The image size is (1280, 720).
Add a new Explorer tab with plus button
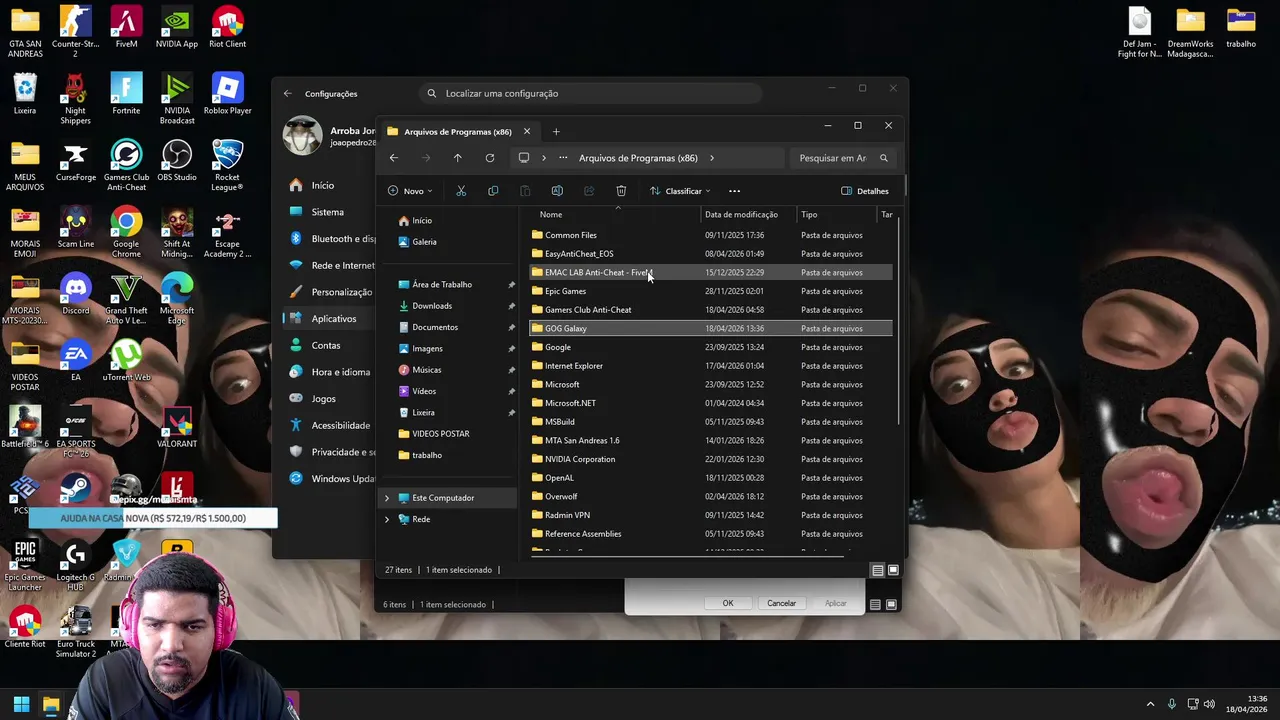pos(556,131)
